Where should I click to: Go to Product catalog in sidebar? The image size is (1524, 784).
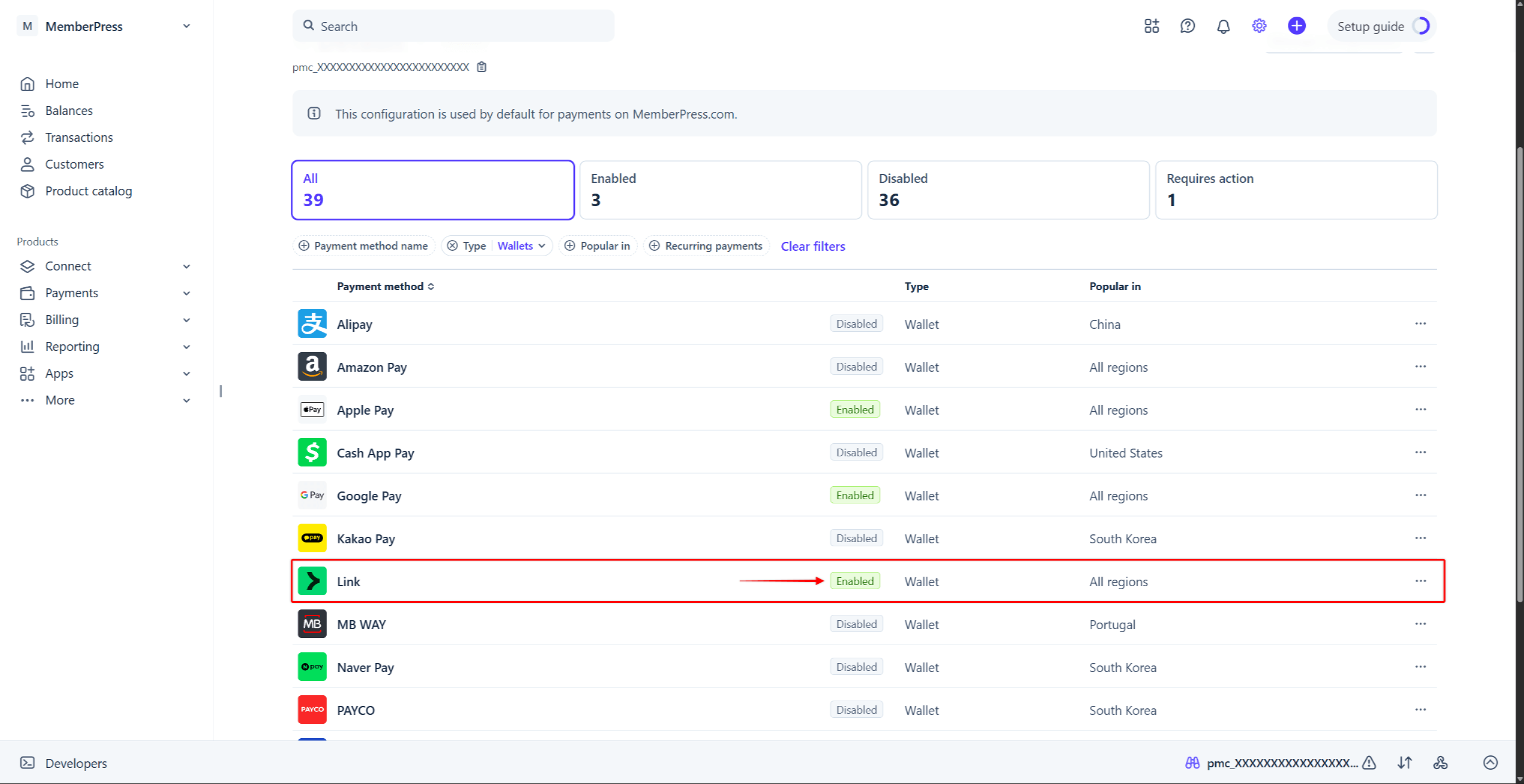coord(88,191)
